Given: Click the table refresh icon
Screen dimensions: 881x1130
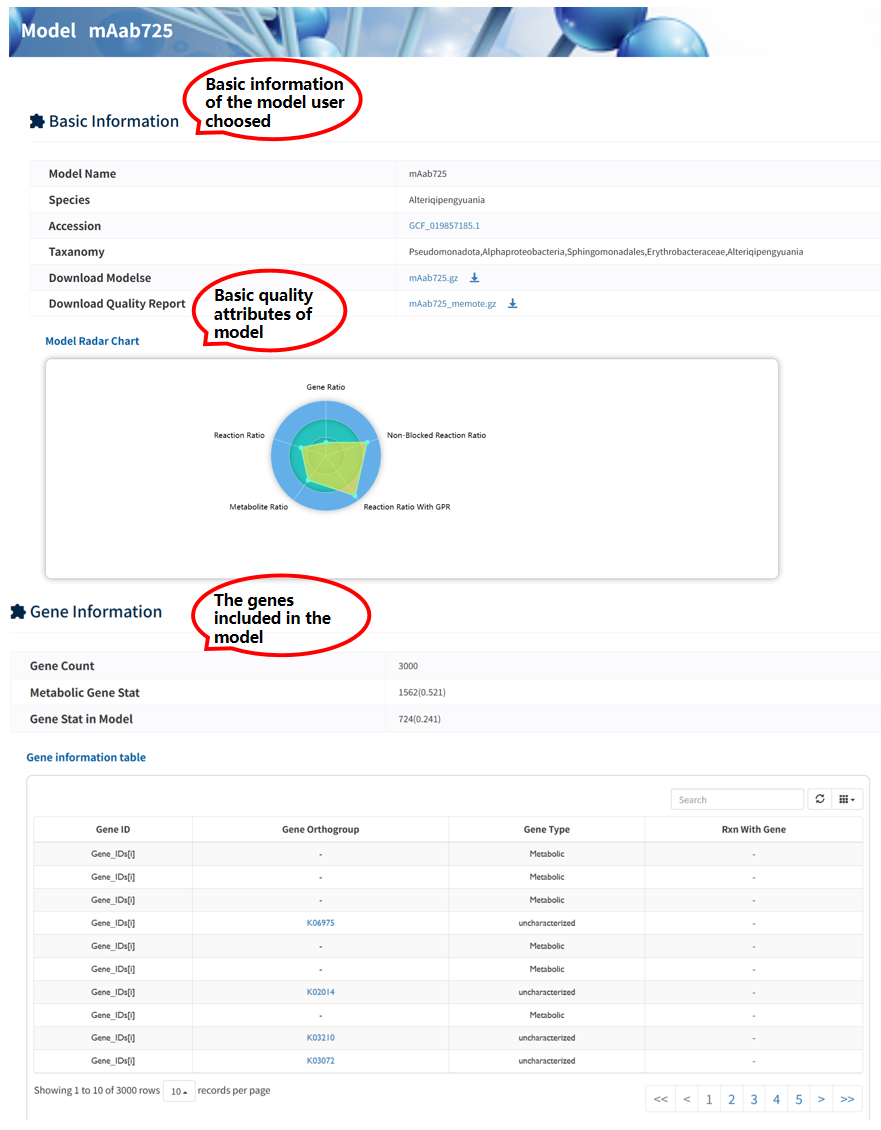Looking at the screenshot, I should pyautogui.click(x=820, y=799).
